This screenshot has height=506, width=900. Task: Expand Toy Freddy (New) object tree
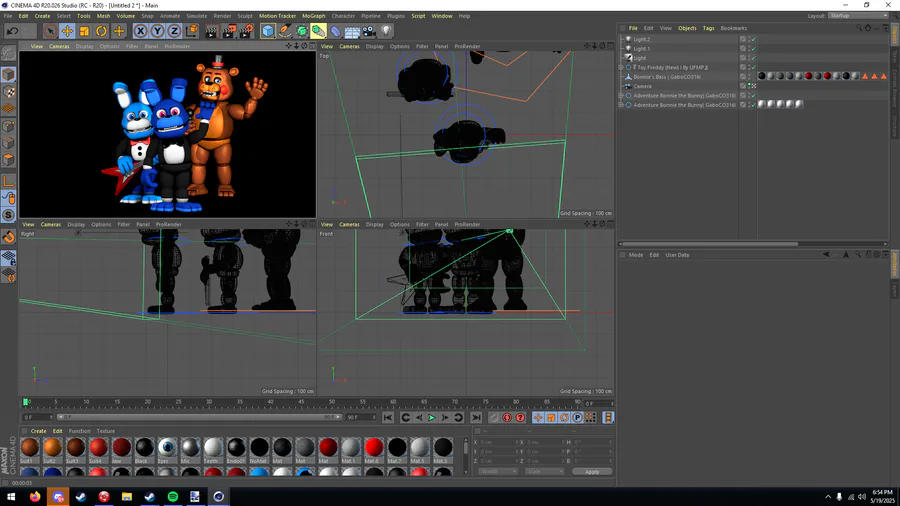tap(621, 68)
